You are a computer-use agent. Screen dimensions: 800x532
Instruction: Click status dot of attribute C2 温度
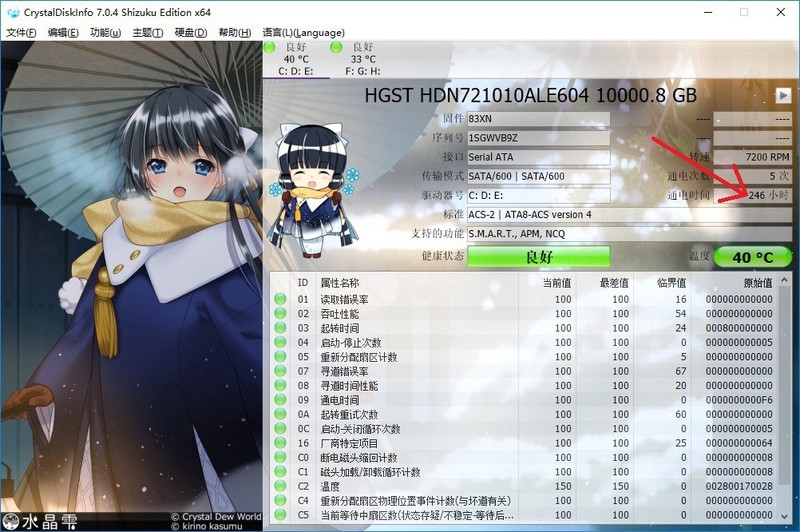click(x=280, y=486)
